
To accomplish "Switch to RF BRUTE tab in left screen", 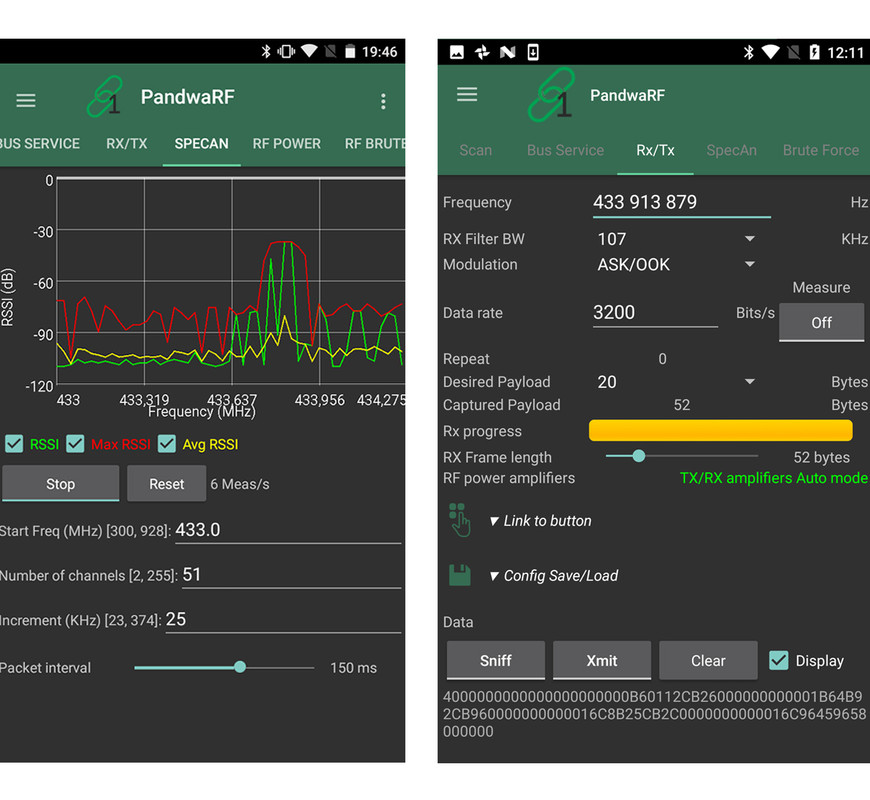I will click(375, 144).
